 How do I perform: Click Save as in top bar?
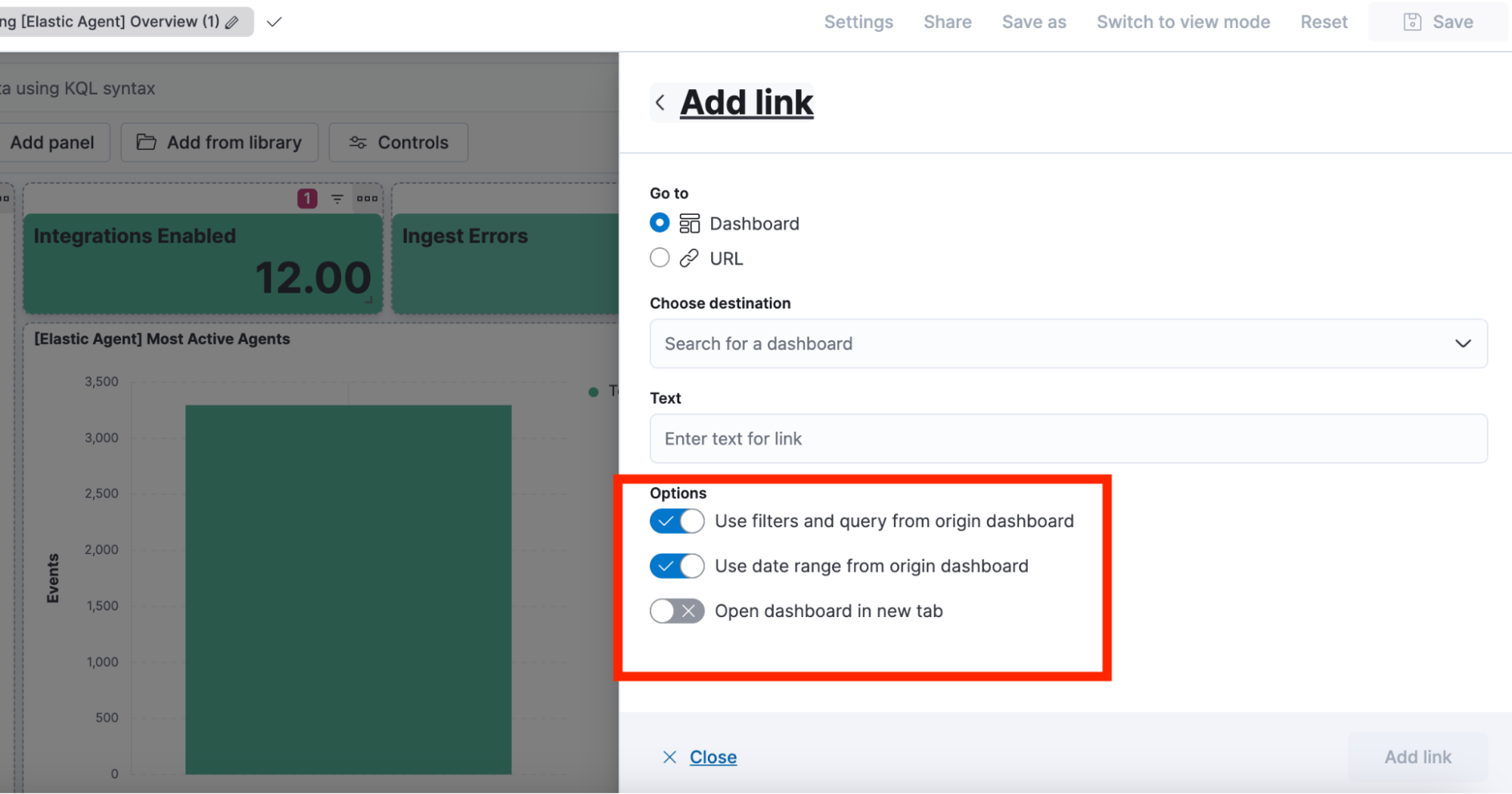tap(1034, 22)
